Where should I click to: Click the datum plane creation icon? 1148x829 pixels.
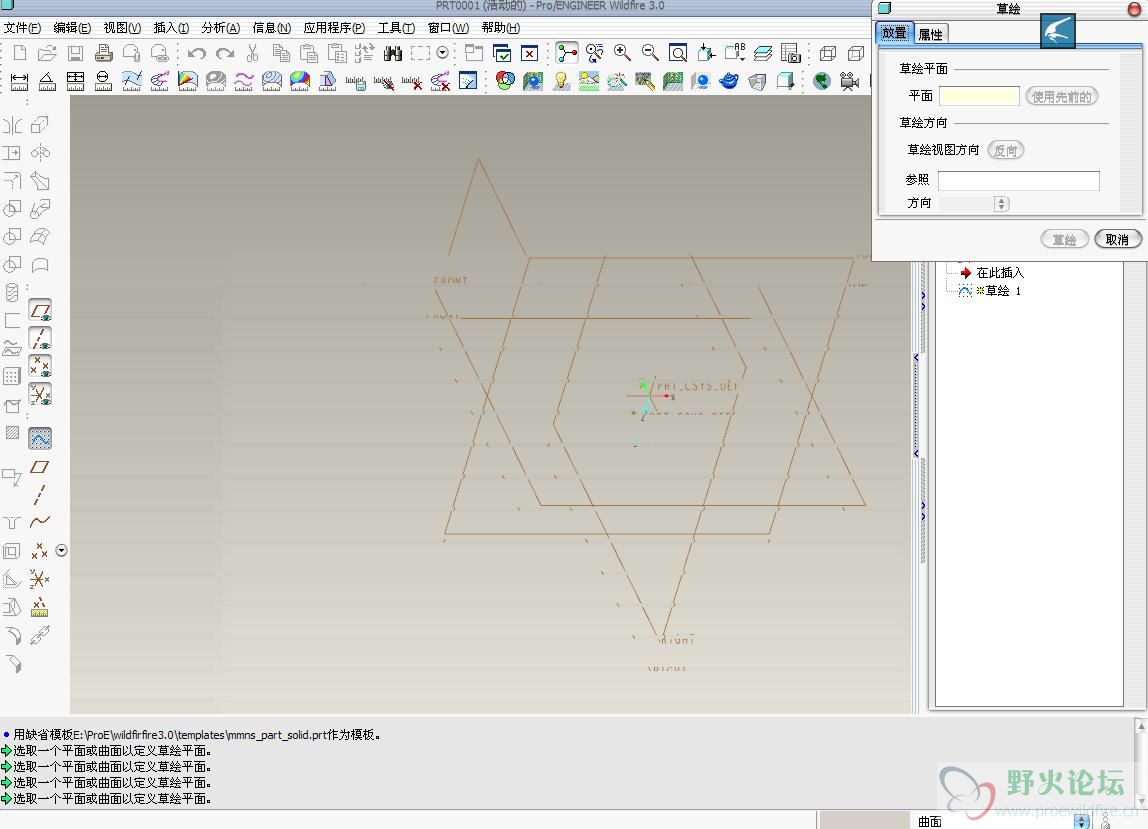point(40,466)
